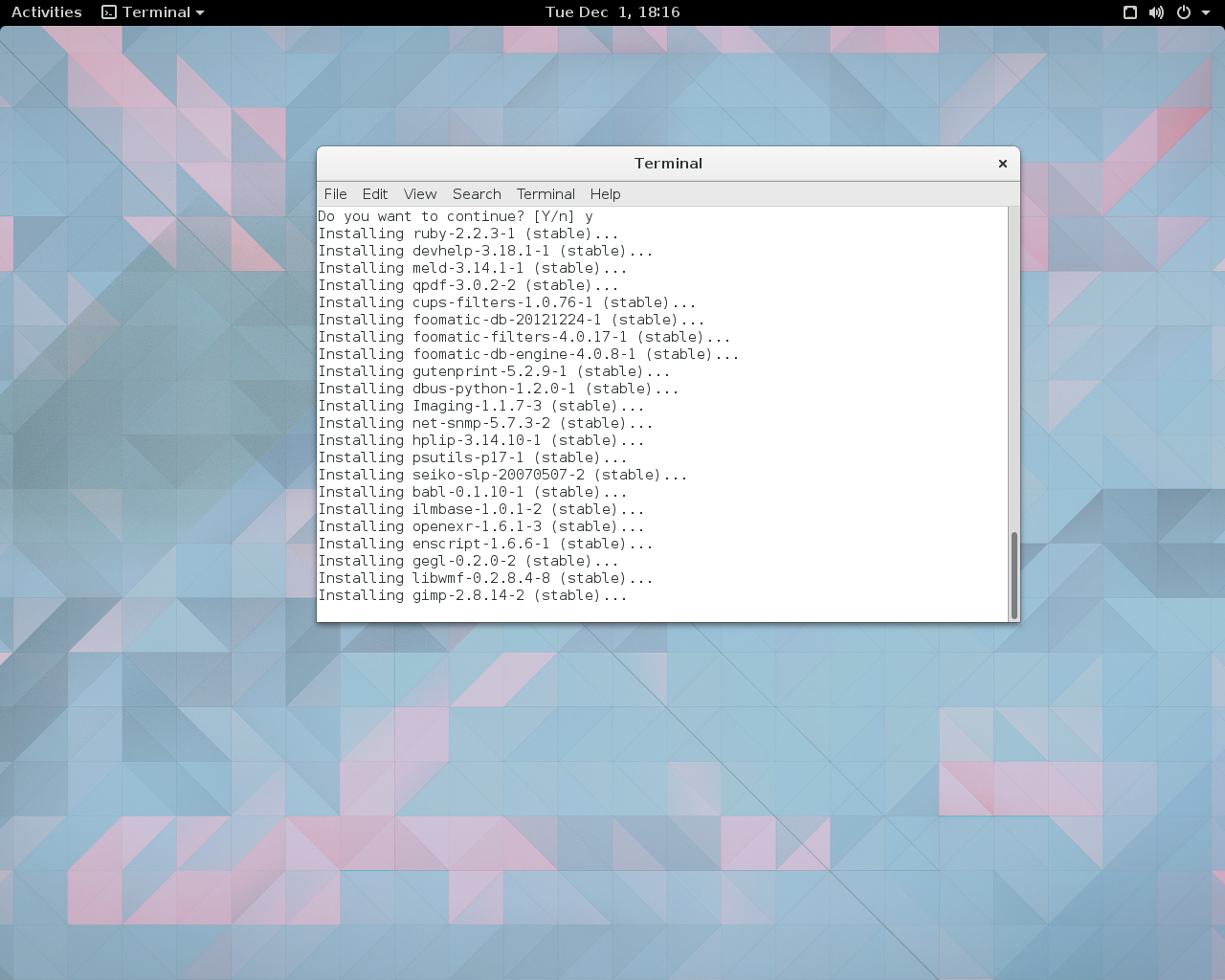Click the 'Installing enscript-1.6.6-1' line
Image resolution: width=1225 pixels, height=980 pixels.
coord(485,544)
